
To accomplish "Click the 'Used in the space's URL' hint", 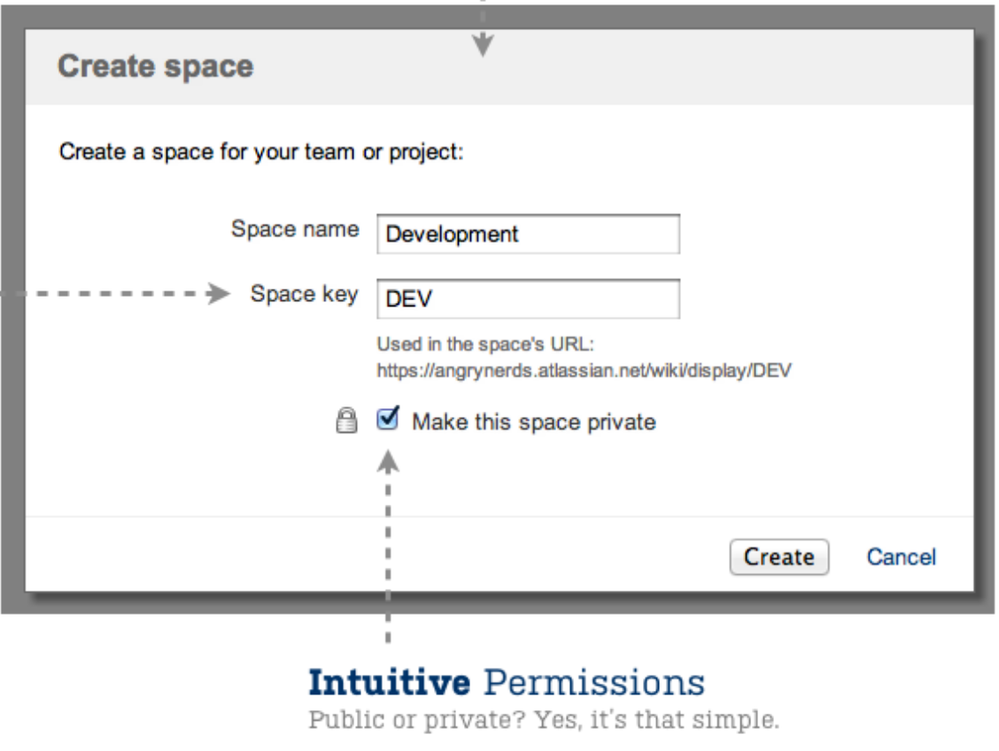I will coord(485,344).
